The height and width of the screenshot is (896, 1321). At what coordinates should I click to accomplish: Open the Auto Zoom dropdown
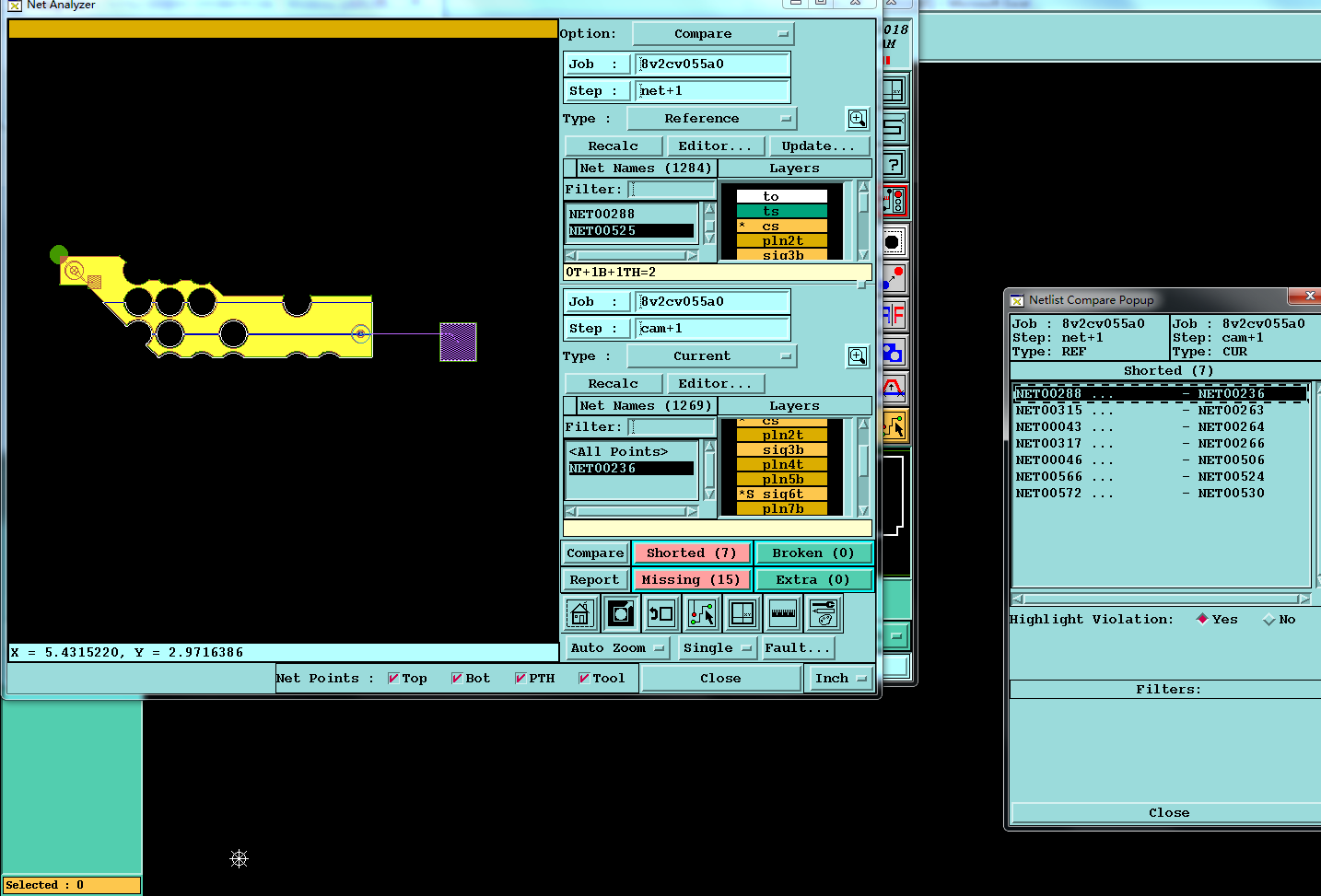point(617,648)
